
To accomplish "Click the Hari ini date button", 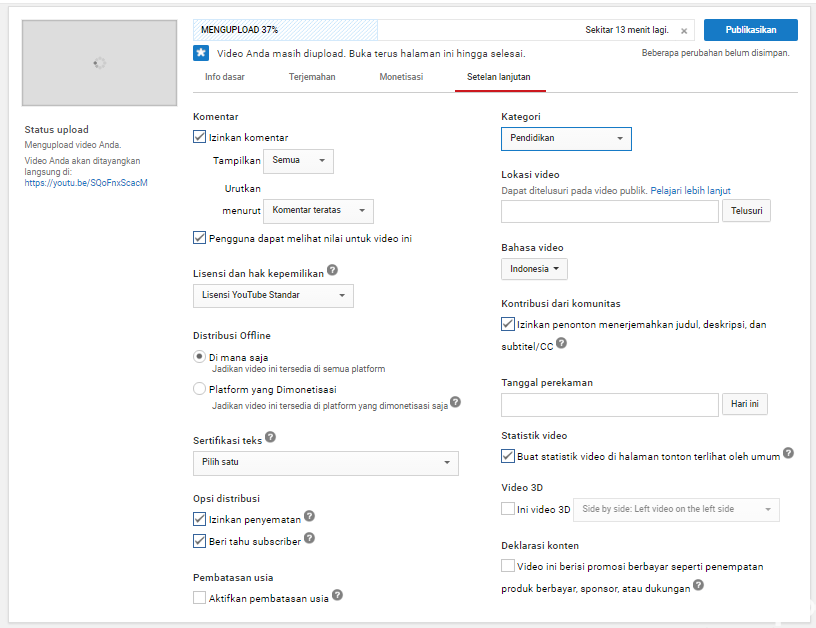I will tap(744, 404).
